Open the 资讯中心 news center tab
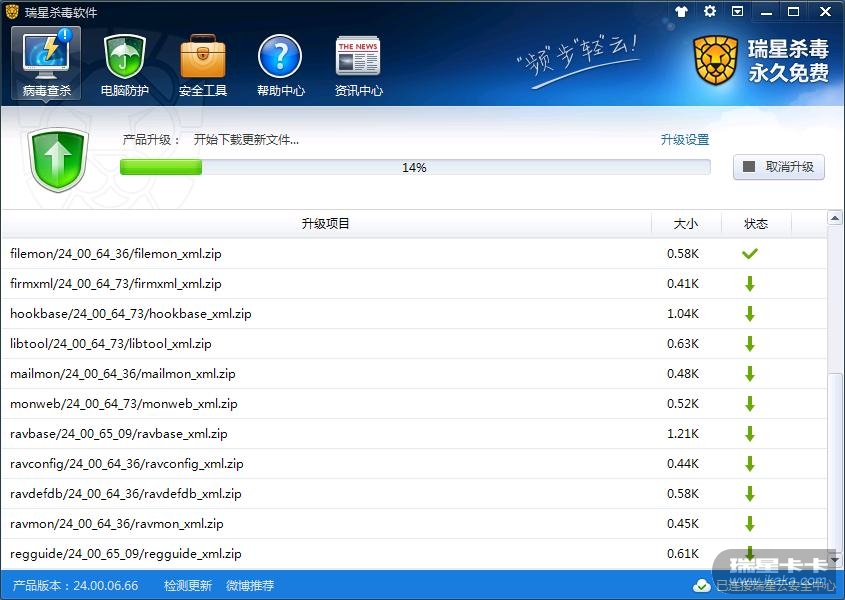Image resolution: width=845 pixels, height=600 pixels. (358, 64)
